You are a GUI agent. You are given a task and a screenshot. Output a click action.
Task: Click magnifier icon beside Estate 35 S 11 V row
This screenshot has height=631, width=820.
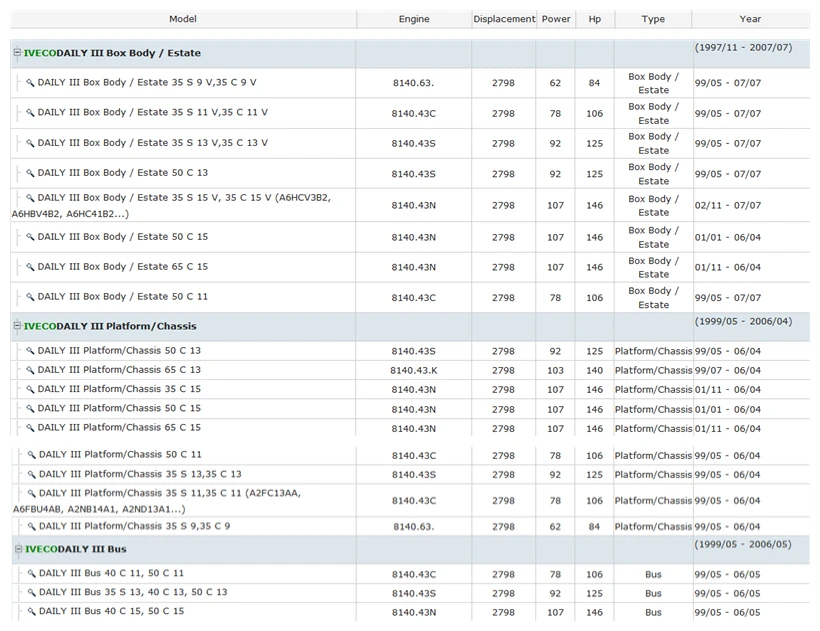tap(30, 112)
